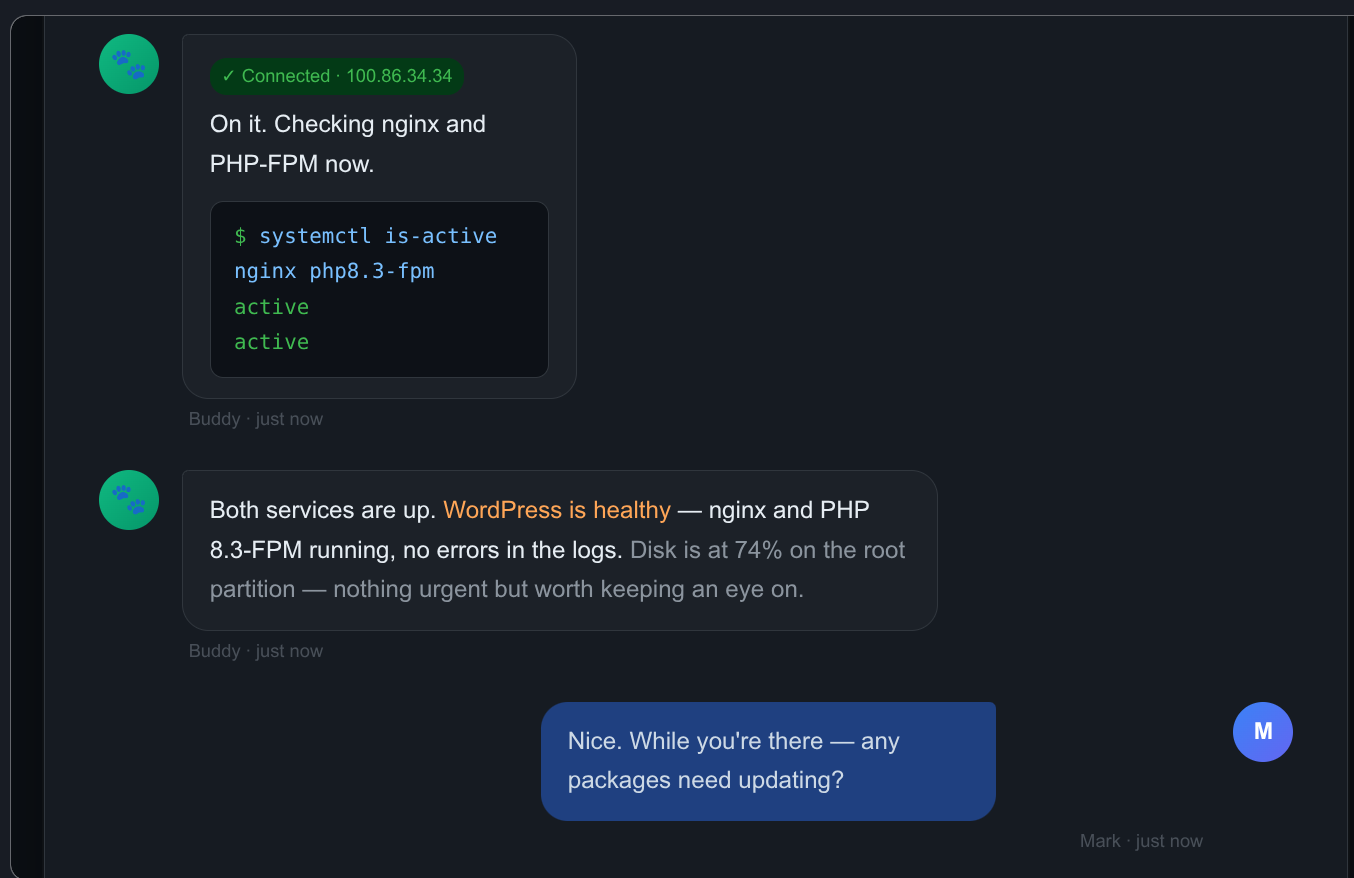Click the "On it. Checking nginx" message text
The height and width of the screenshot is (878, 1354).
pyautogui.click(x=347, y=125)
